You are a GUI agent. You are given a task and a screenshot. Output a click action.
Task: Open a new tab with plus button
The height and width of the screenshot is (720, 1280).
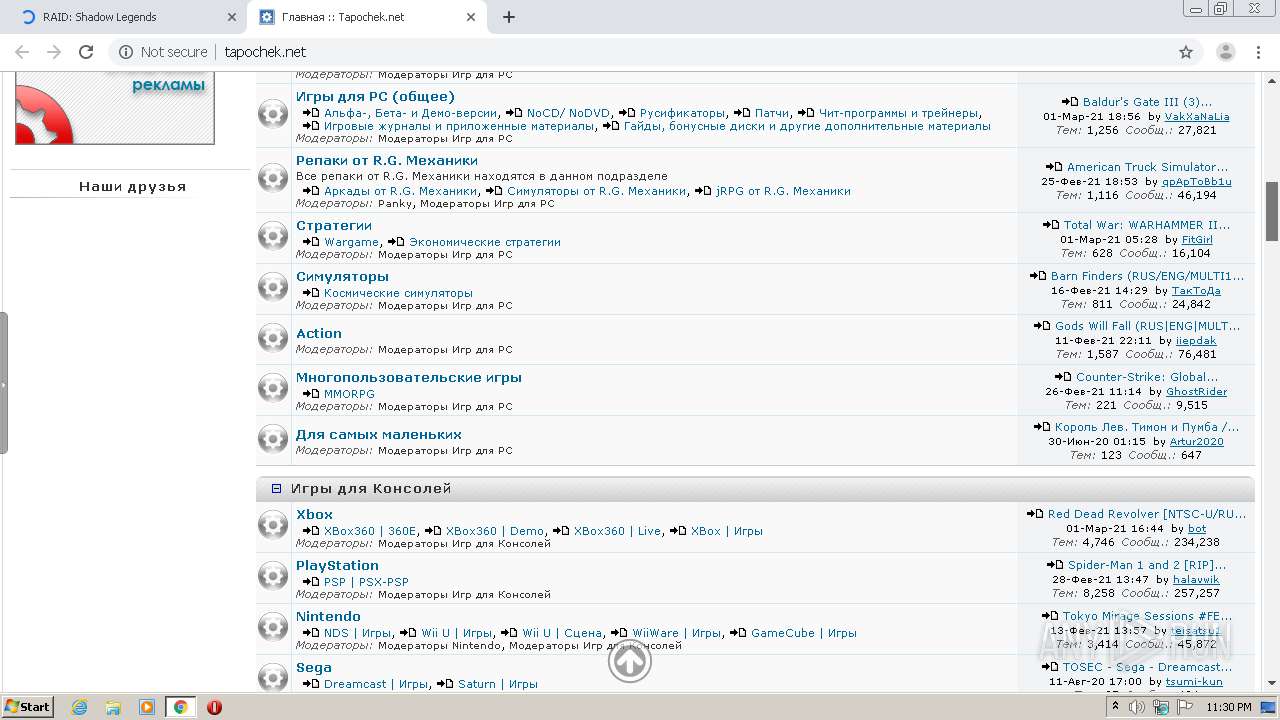[509, 17]
